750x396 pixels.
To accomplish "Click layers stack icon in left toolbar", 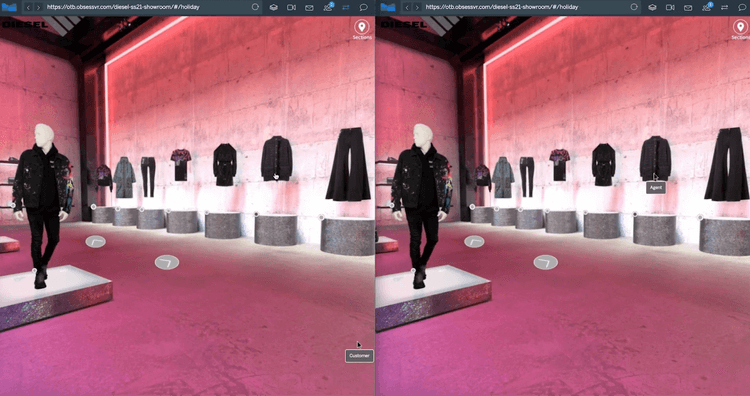I will click(x=274, y=7).
